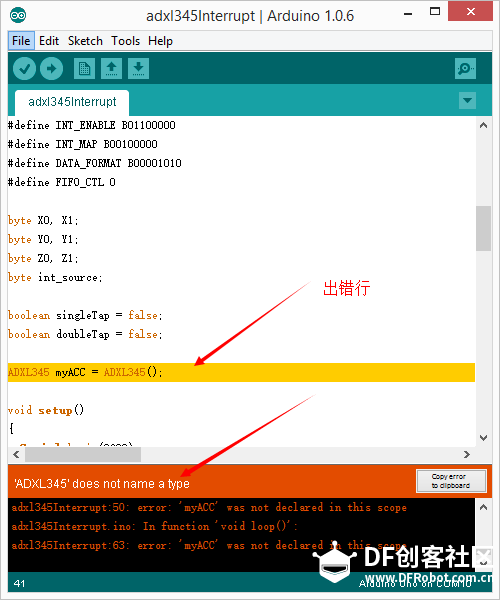Click the Verify checkmark button
Viewport: 500px width, 600px height.
click(24, 69)
